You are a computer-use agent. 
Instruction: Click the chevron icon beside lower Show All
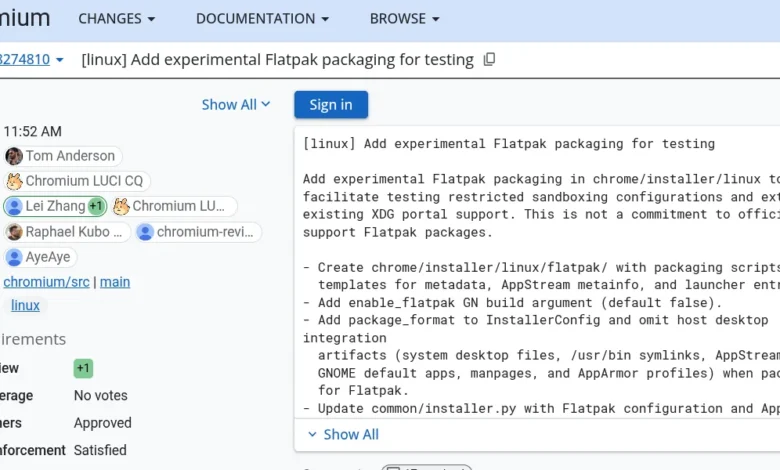click(312, 435)
